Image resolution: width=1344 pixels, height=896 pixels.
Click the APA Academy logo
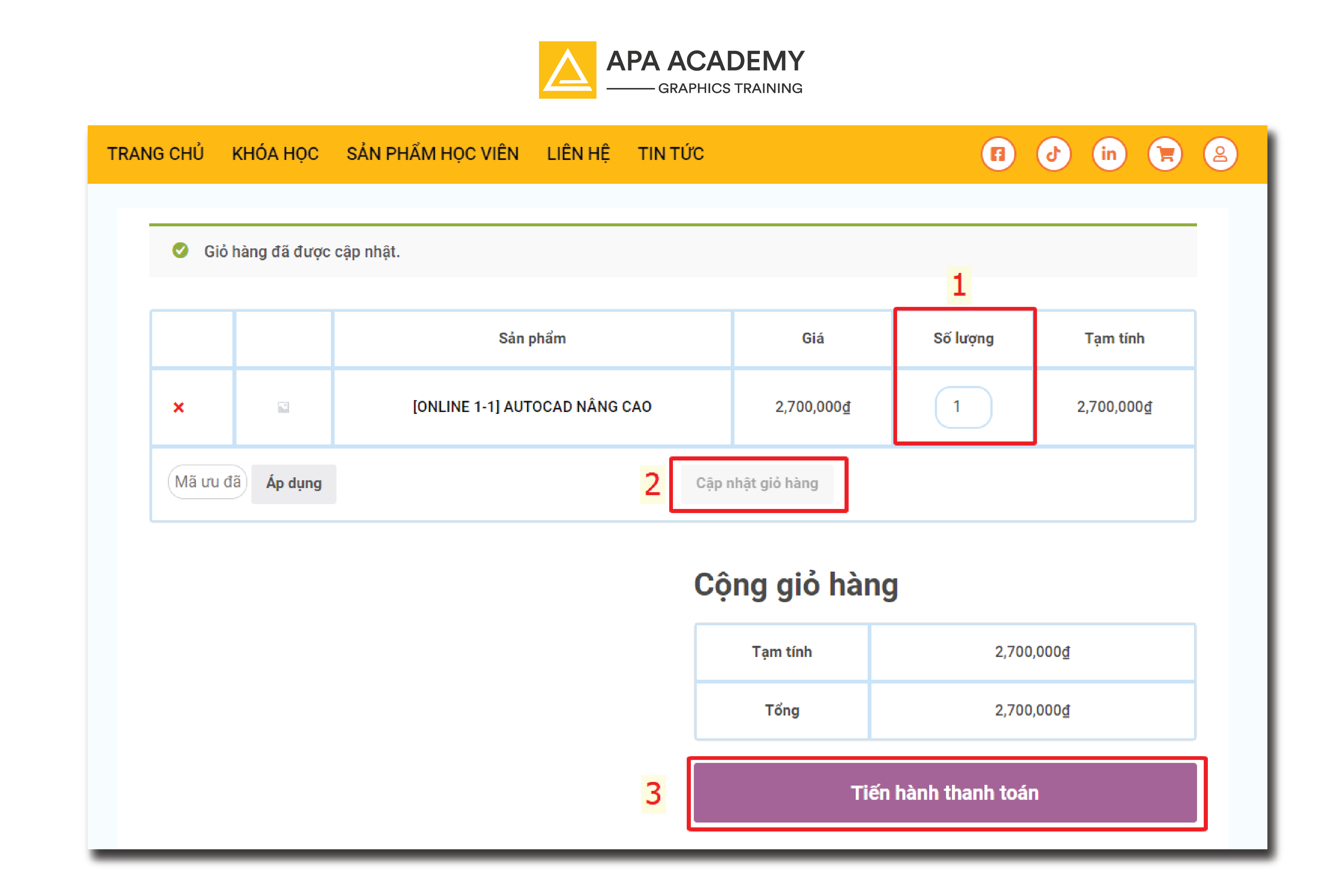(671, 70)
